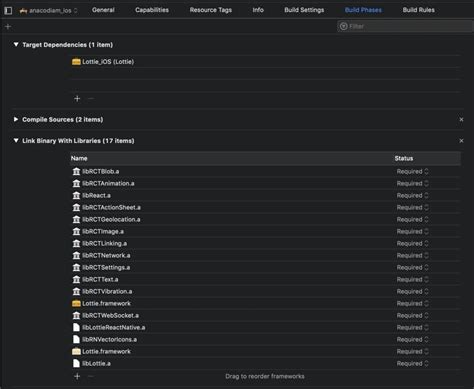Select the libRCTText.a library icon
This screenshot has width=474, height=389.
click(x=76, y=279)
